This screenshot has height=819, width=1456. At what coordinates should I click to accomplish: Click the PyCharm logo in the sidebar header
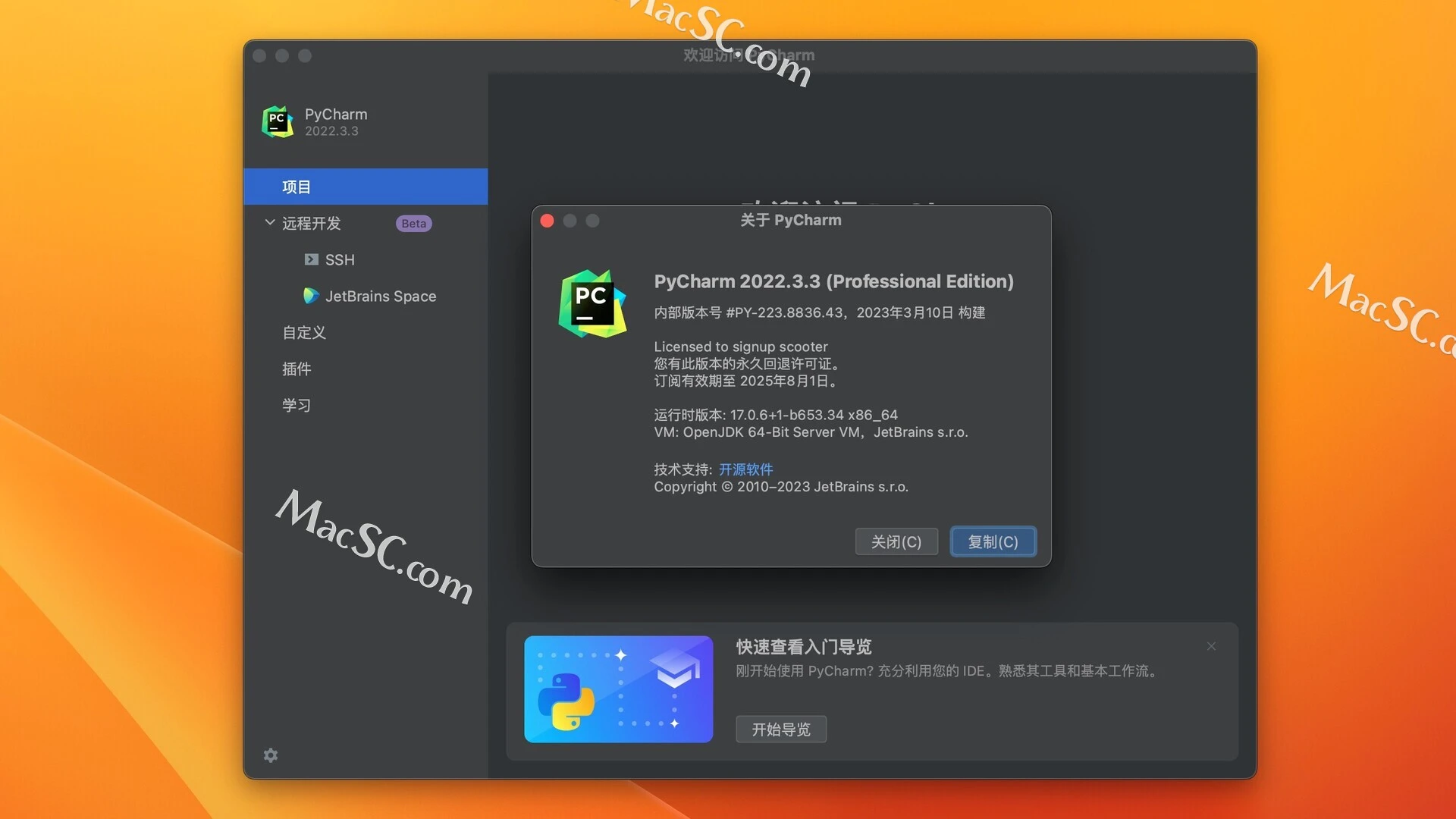278,122
